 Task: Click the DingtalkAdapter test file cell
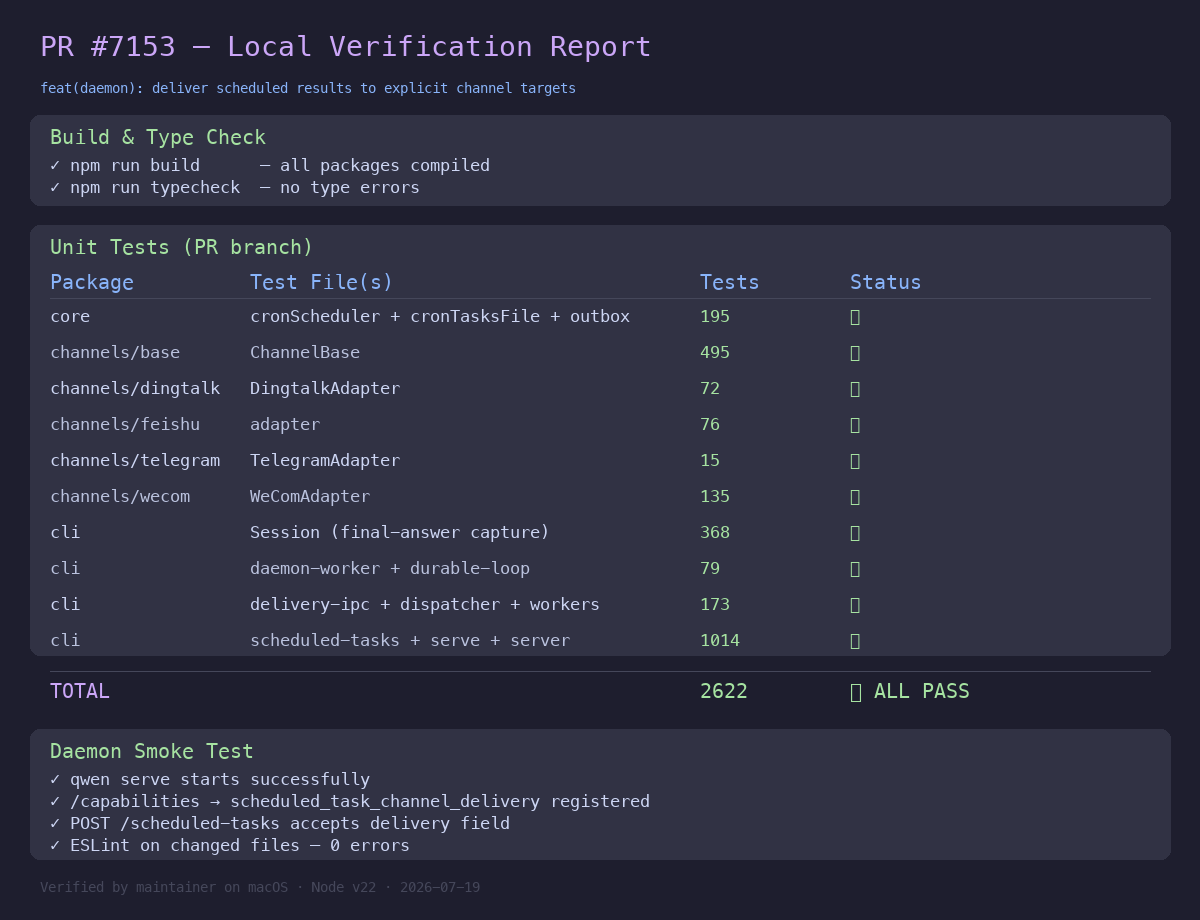pyautogui.click(x=325, y=388)
